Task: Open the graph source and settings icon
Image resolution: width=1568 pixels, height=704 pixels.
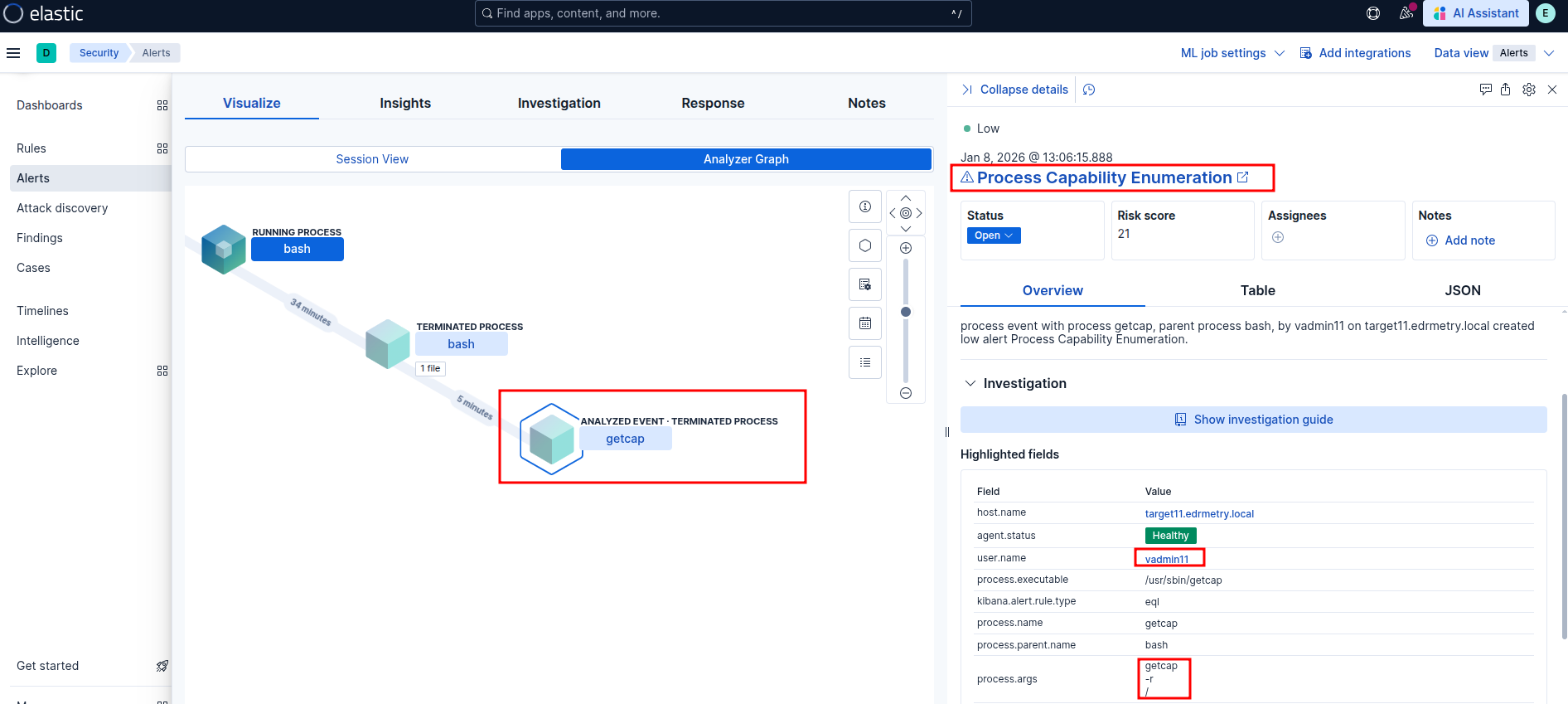Action: tap(864, 284)
